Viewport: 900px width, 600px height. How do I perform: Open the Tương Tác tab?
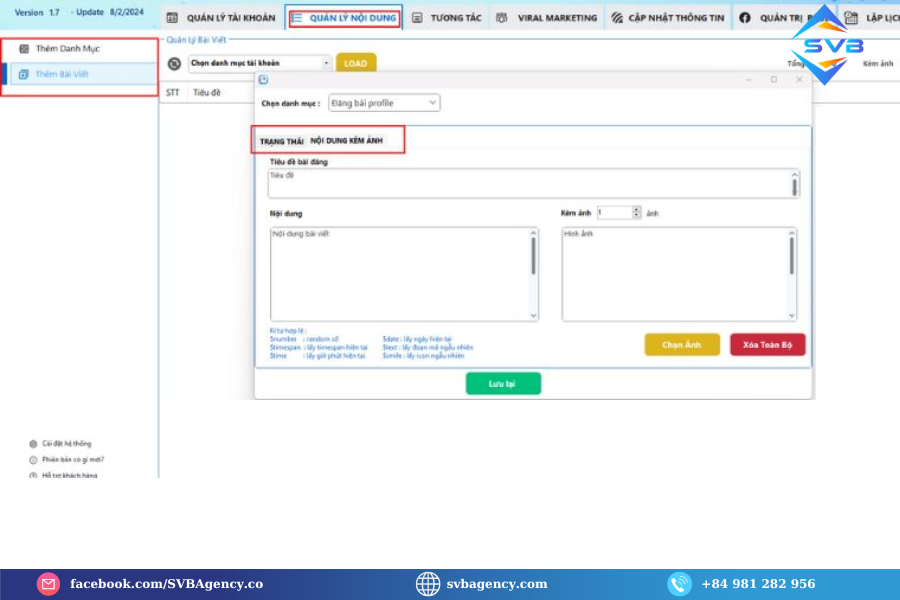tap(446, 18)
